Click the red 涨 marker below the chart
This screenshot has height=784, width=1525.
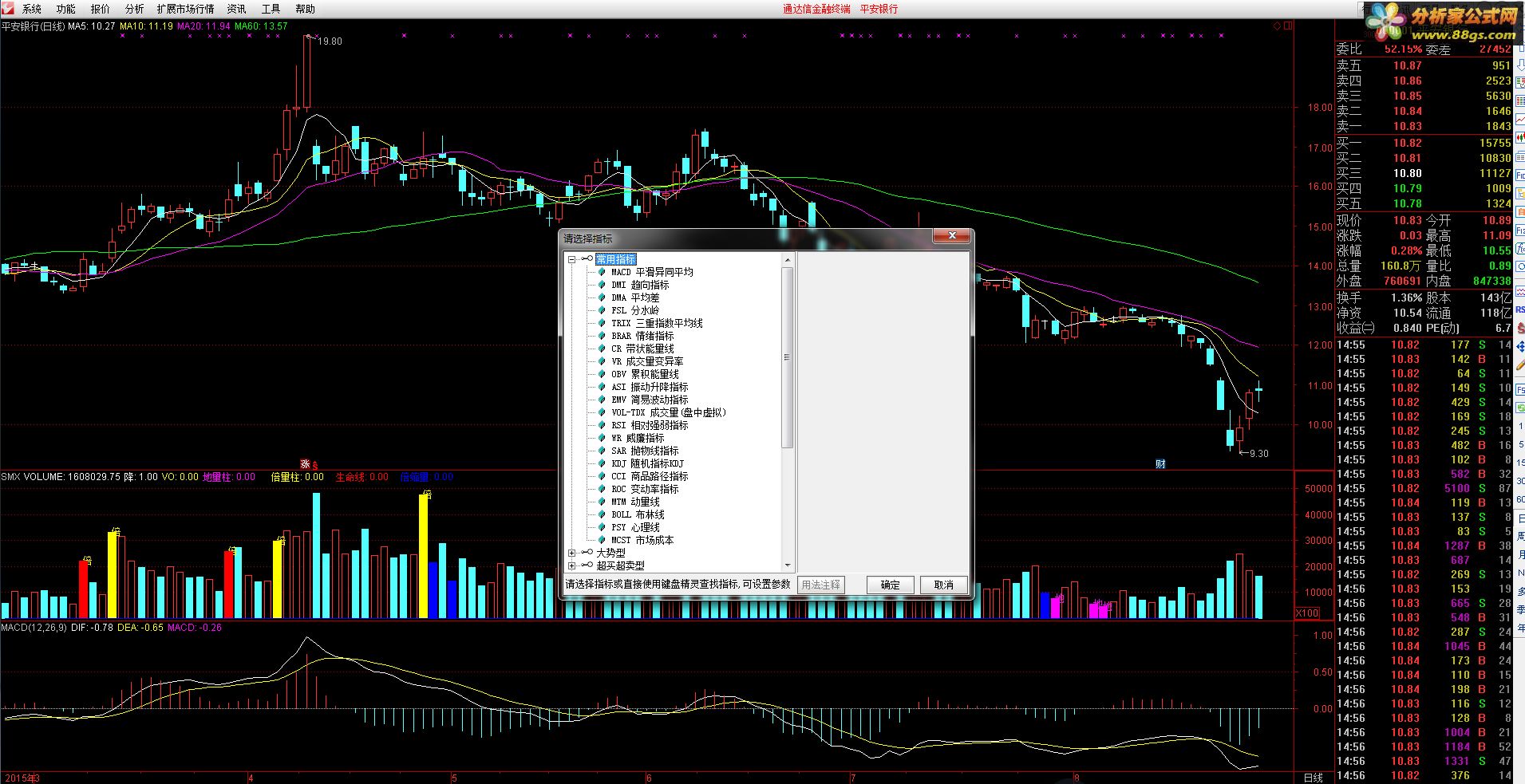coord(305,464)
